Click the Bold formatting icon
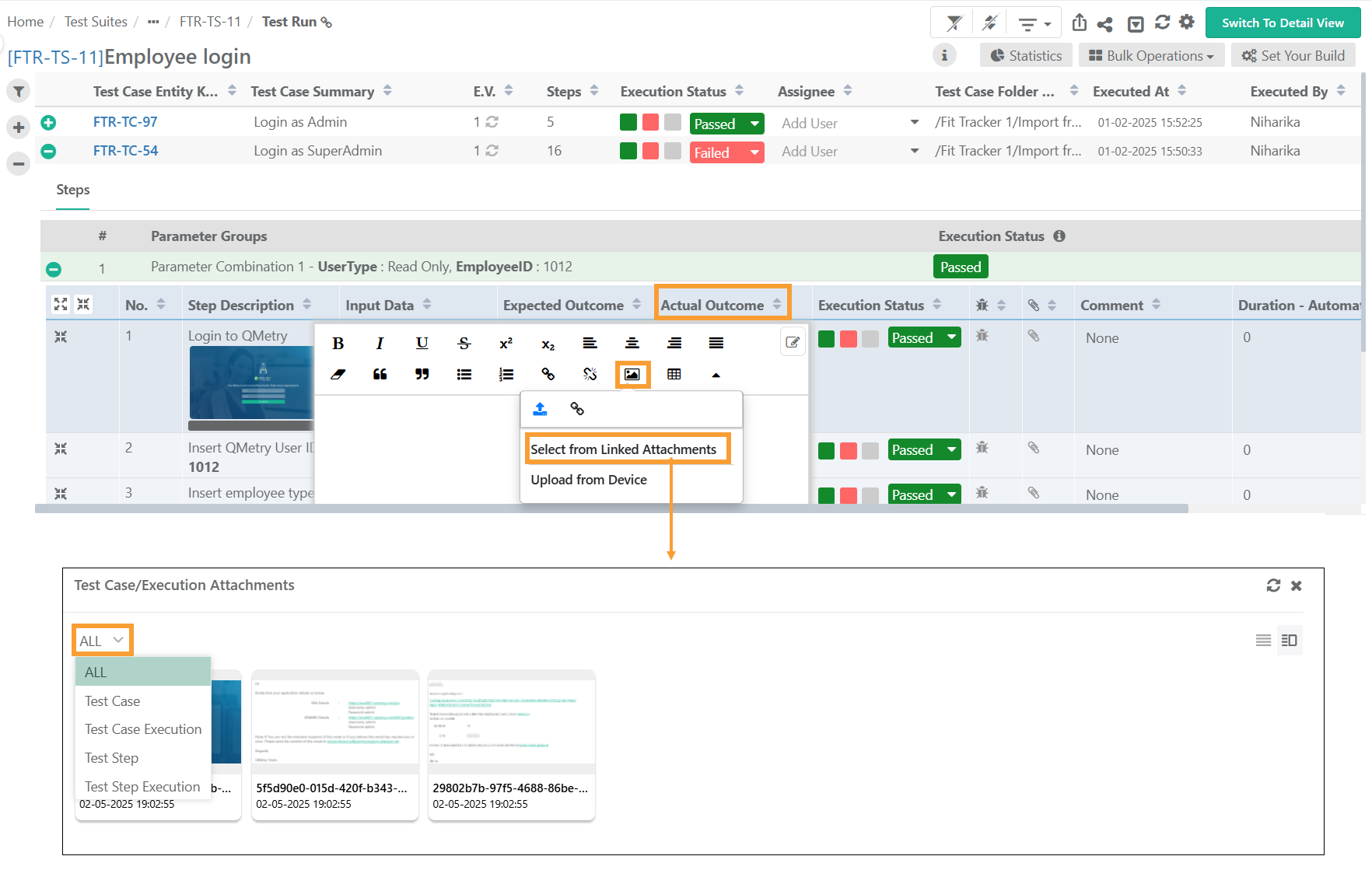This screenshot has width=1372, height=877. [338, 344]
